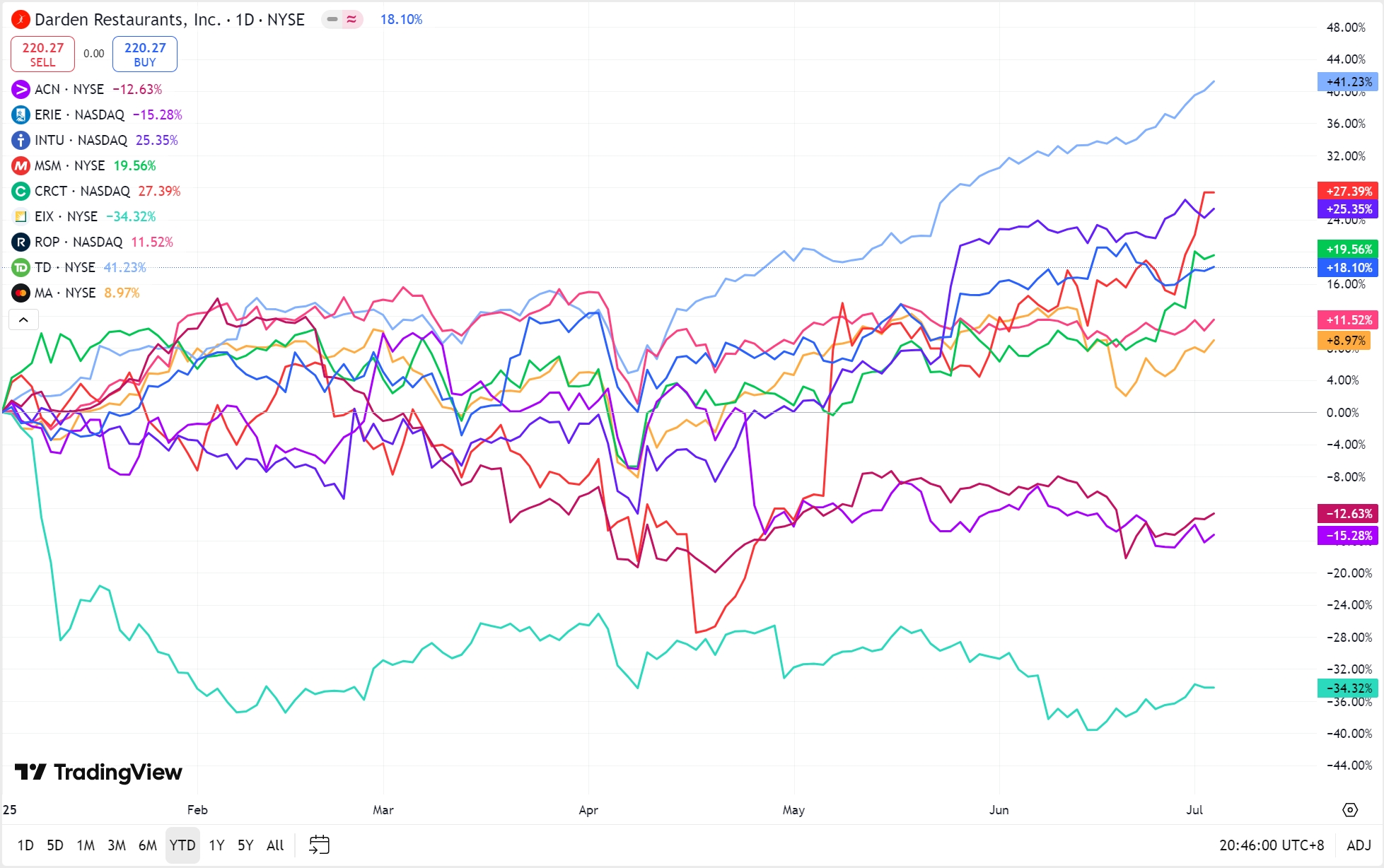Click the TradingView logo watermark
The height and width of the screenshot is (868, 1384).
(x=98, y=772)
